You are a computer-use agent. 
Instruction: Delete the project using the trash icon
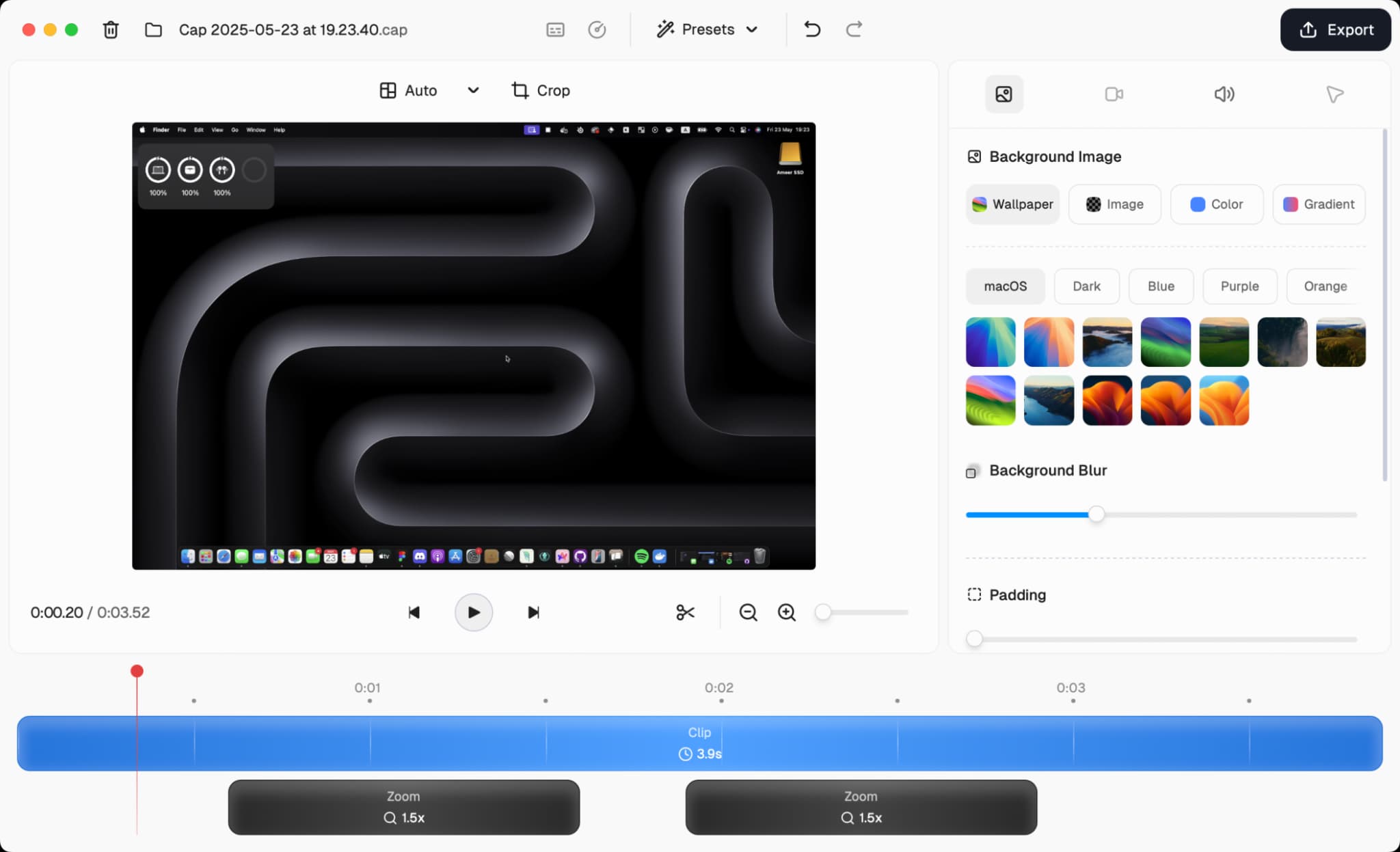pos(111,29)
